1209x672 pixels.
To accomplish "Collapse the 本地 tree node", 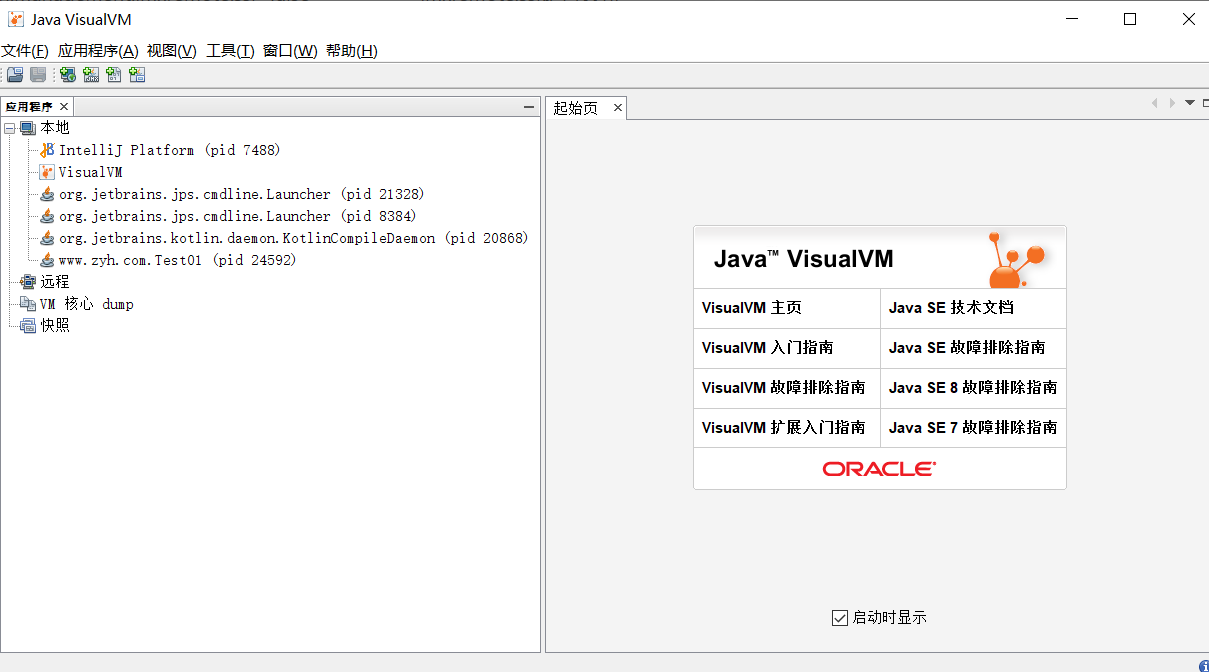I will point(10,128).
